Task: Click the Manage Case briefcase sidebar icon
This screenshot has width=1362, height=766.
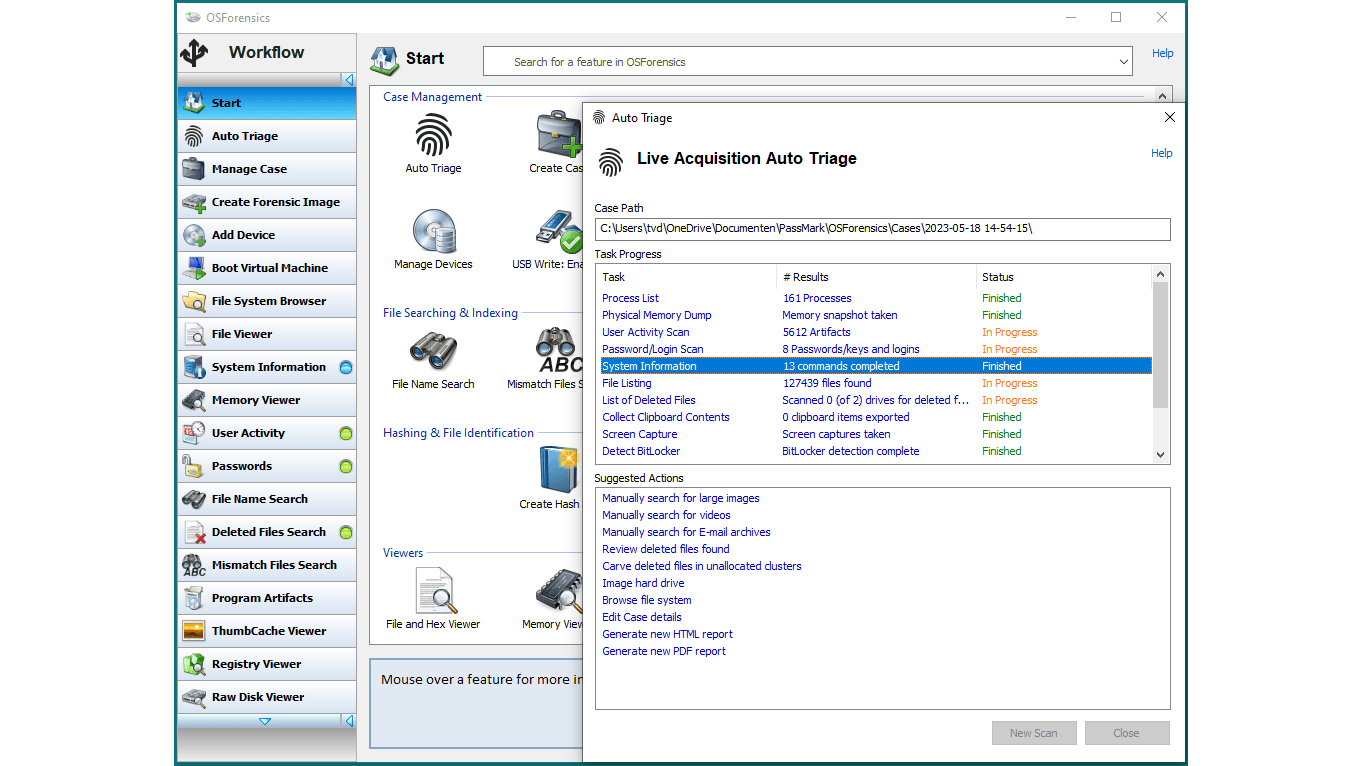Action: pos(194,169)
